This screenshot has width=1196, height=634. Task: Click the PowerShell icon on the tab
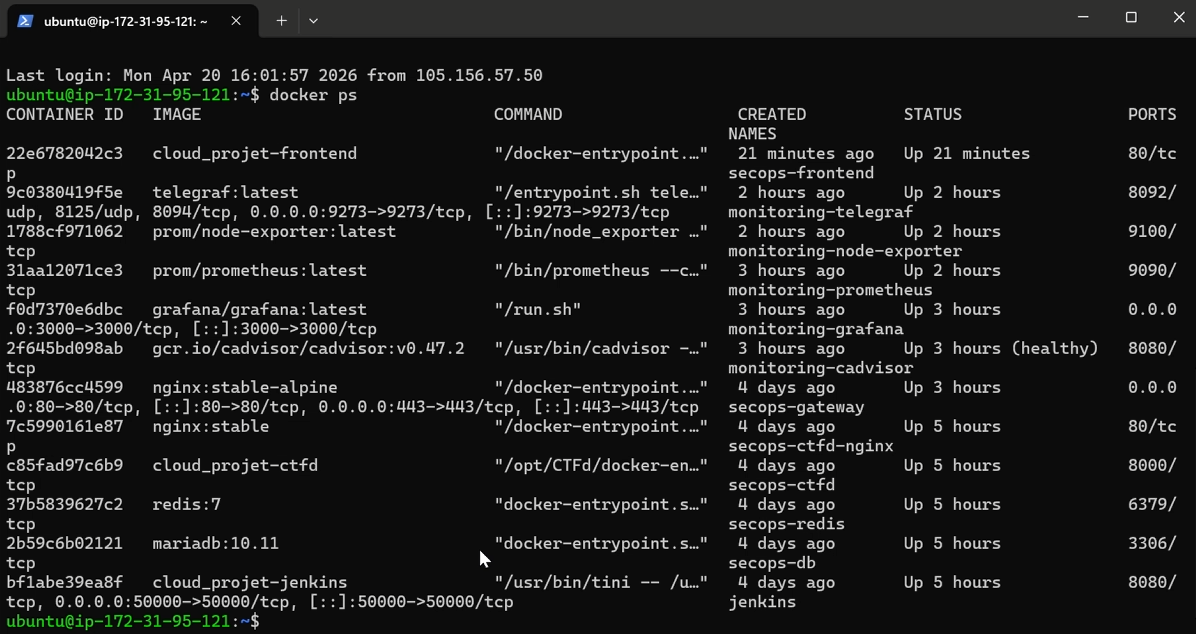pos(25,21)
